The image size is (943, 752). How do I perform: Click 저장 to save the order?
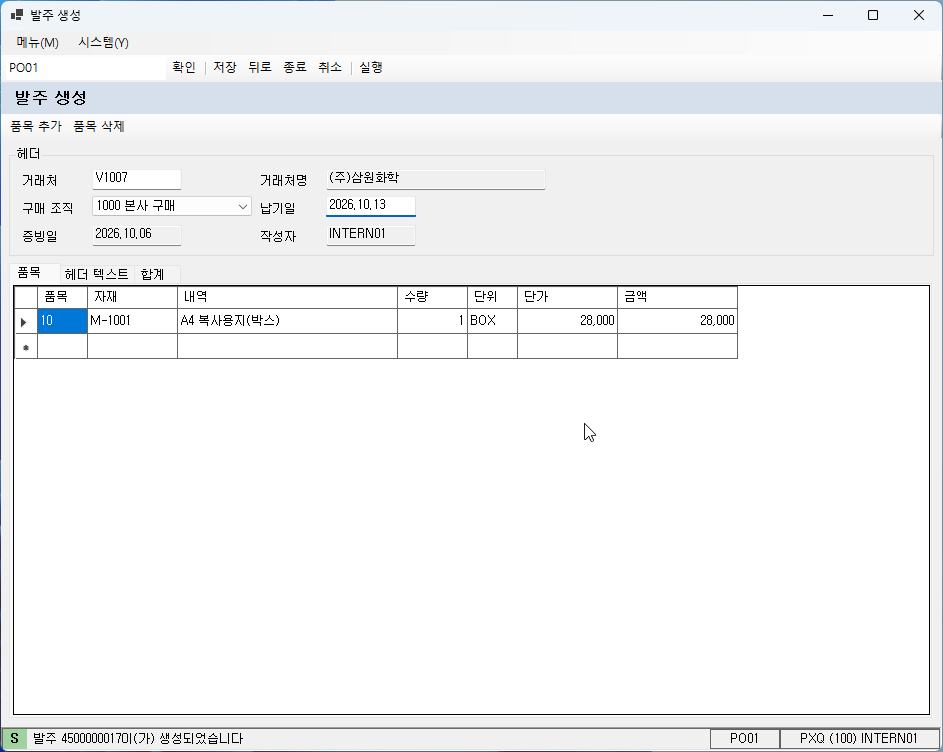(x=225, y=67)
